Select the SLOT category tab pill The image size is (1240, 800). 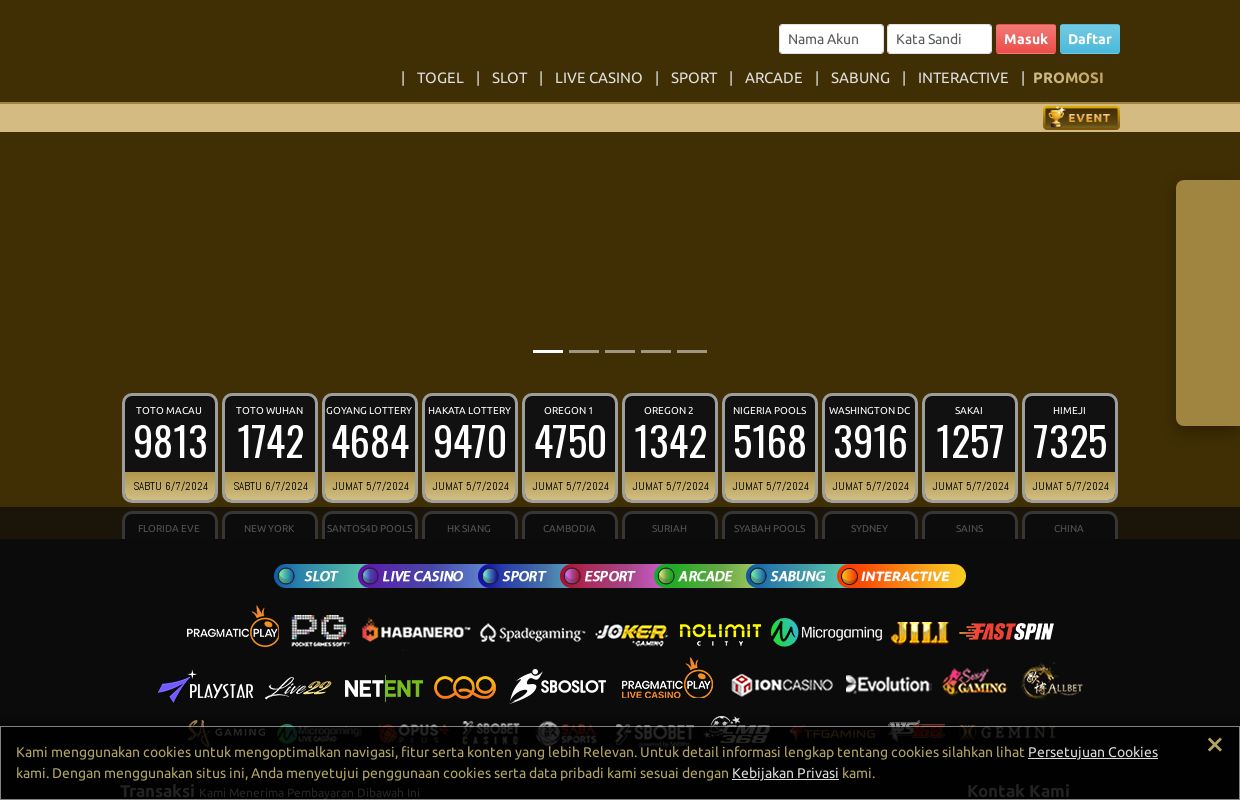(x=317, y=576)
